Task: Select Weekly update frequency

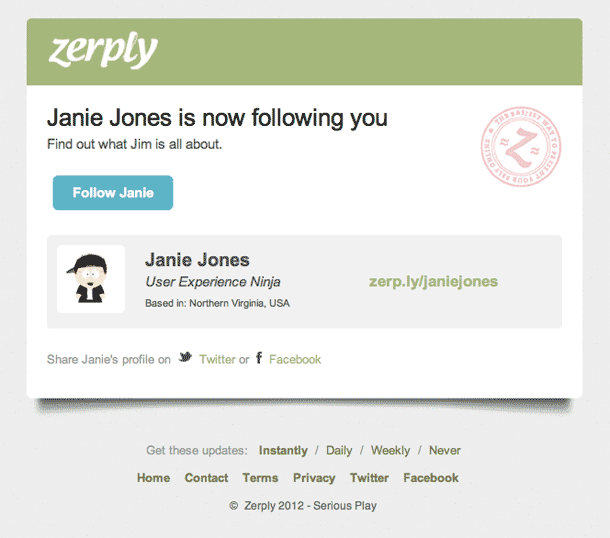Action: tap(390, 450)
